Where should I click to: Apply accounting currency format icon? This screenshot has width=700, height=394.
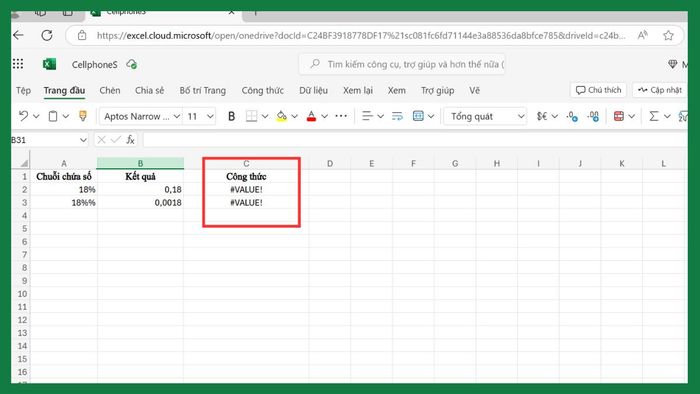click(542, 116)
